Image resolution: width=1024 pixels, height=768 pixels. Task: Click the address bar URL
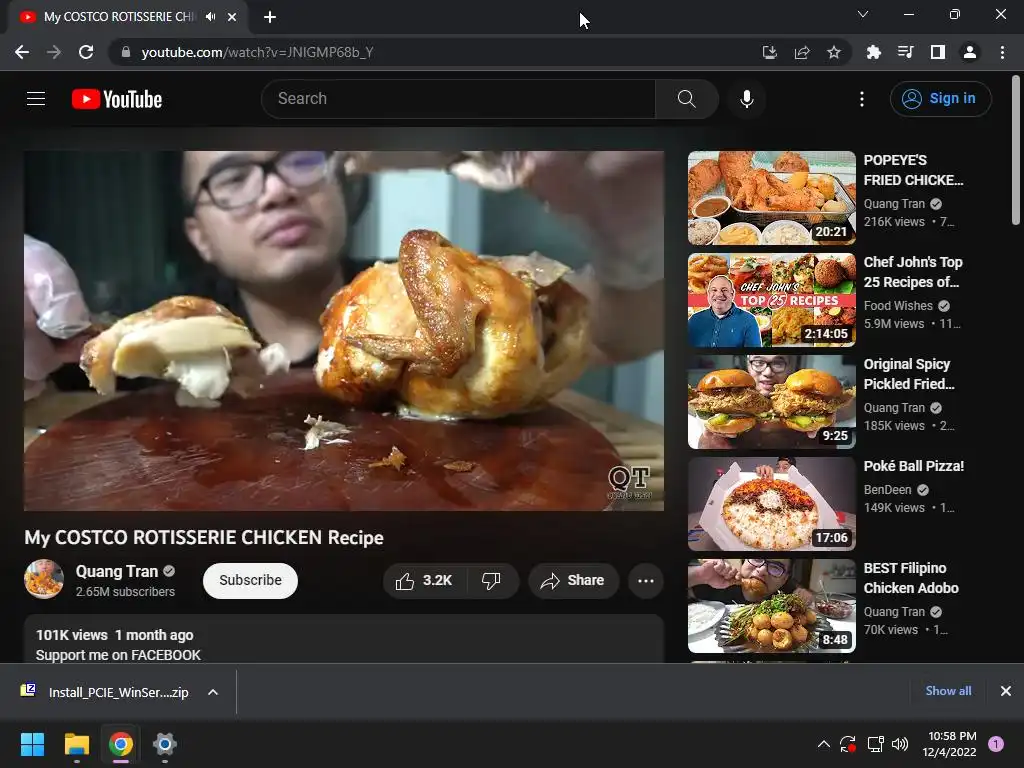(257, 52)
